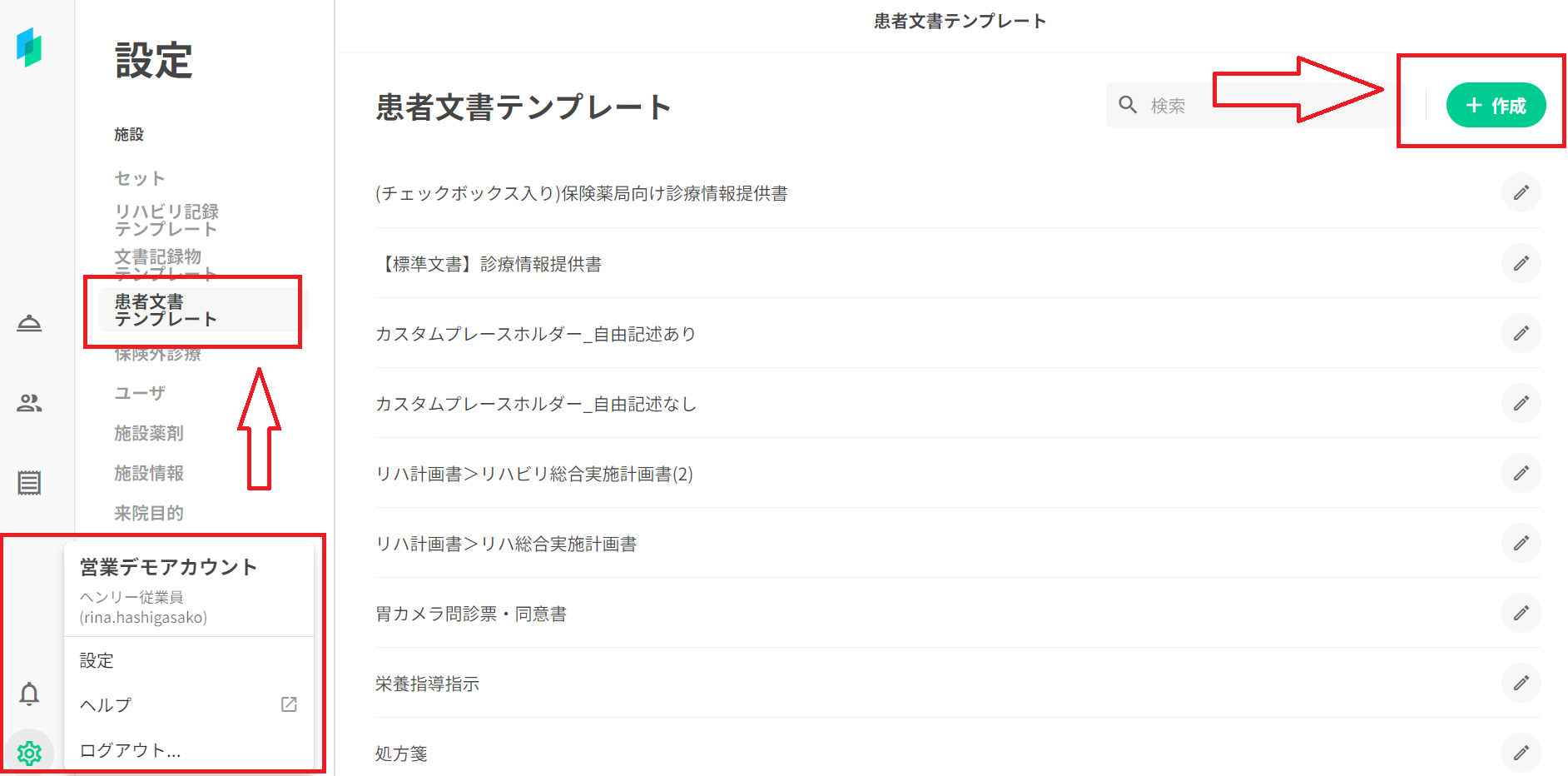Image resolution: width=1568 pixels, height=776 pixels.
Task: Open リハ計画書>リハ総合実施計画書 template row
Action: tap(506, 544)
